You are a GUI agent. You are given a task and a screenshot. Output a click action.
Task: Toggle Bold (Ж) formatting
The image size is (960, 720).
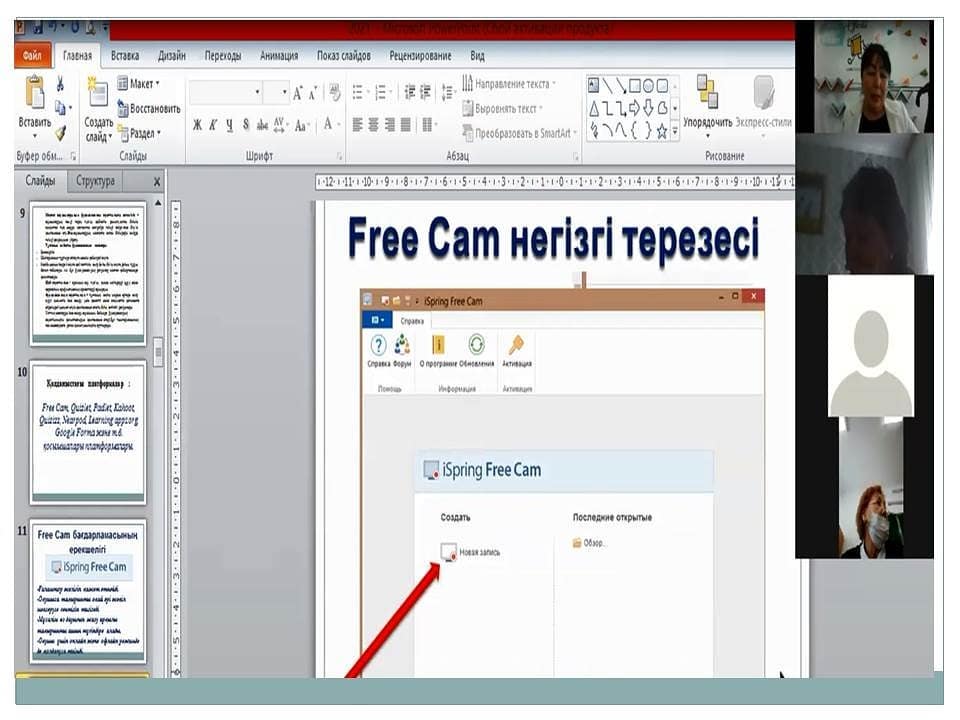pos(197,125)
